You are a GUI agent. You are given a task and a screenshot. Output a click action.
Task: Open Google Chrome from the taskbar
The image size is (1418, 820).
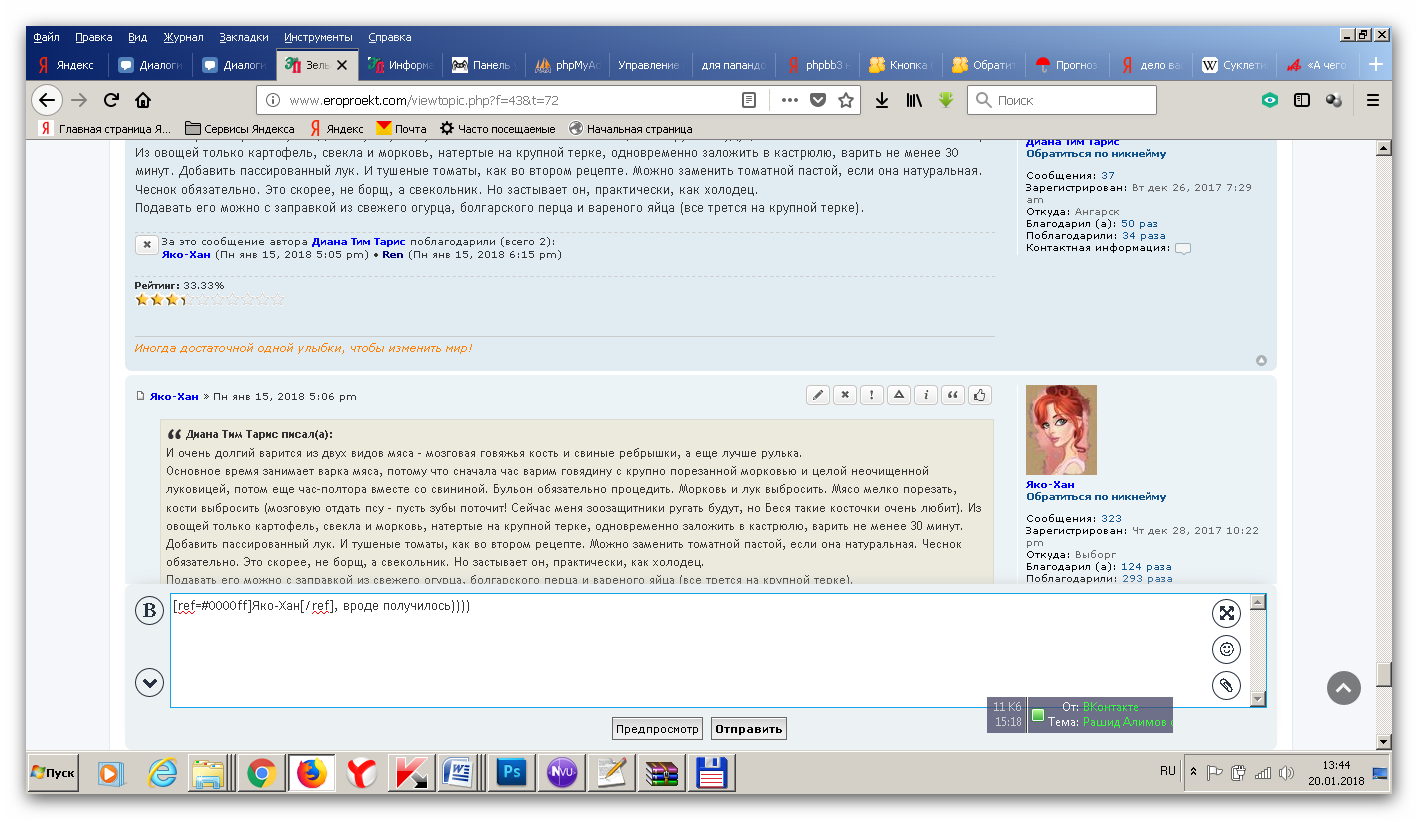[x=262, y=773]
